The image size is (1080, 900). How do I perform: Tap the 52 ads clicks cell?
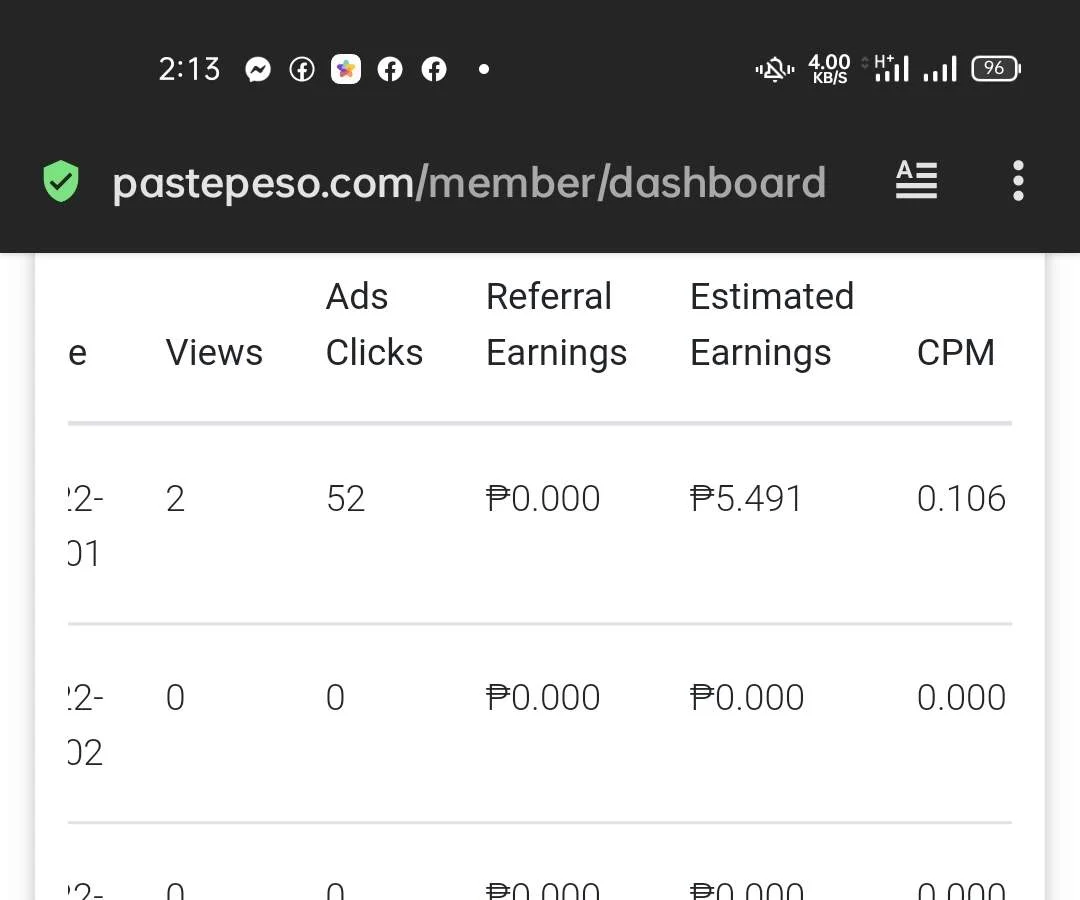coord(345,499)
